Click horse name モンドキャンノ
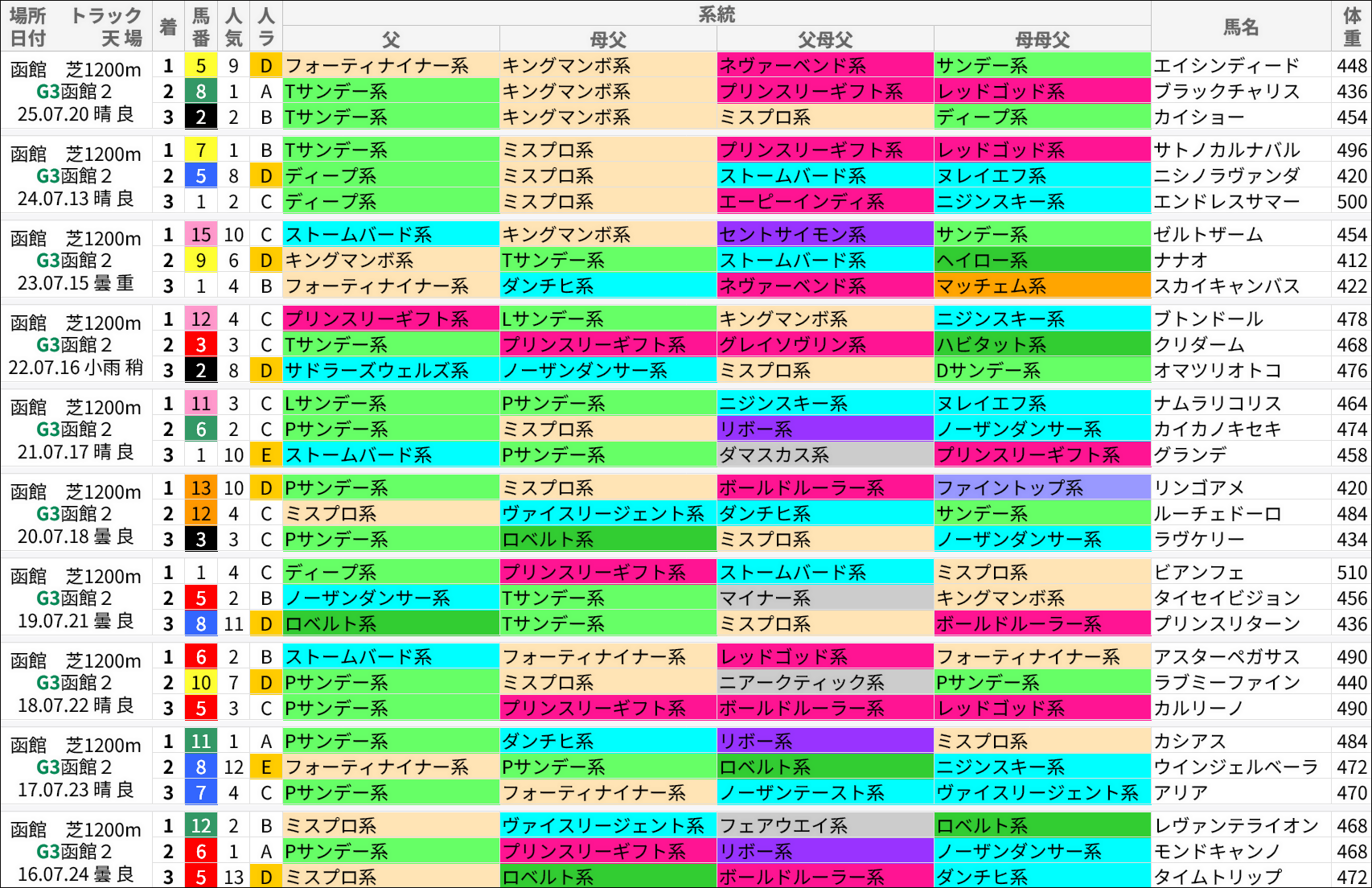The image size is (1372, 888). coord(1217,852)
